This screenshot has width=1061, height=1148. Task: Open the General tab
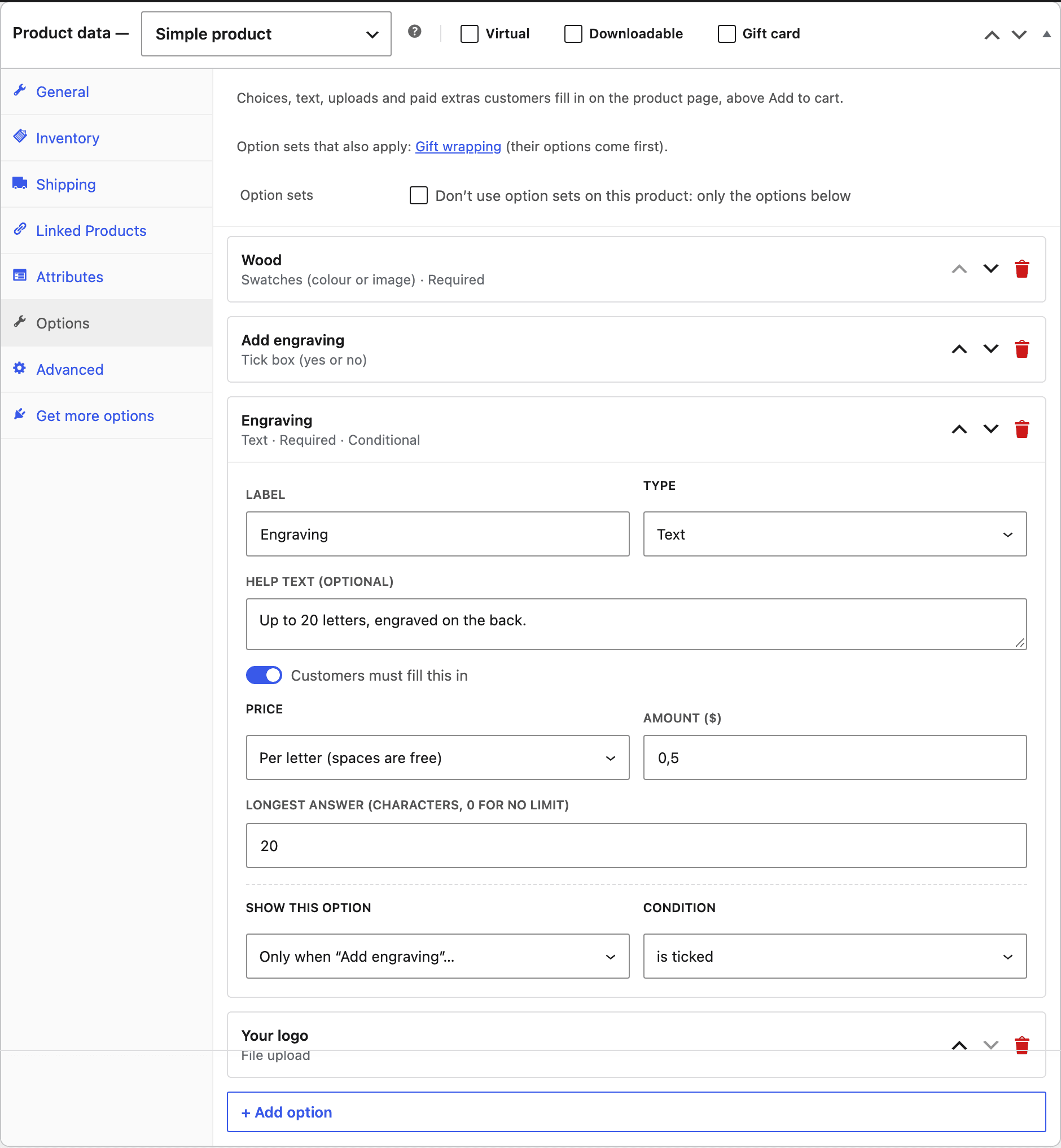pos(107,92)
